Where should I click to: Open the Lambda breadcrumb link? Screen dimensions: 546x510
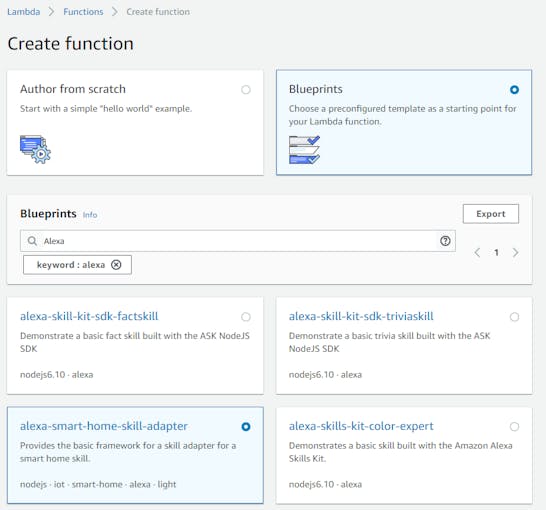pos(24,12)
